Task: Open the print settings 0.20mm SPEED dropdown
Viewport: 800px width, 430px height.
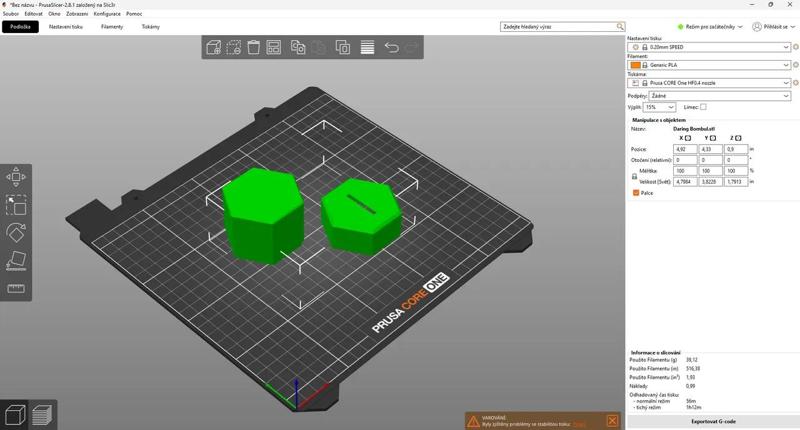Action: pyautogui.click(x=709, y=47)
